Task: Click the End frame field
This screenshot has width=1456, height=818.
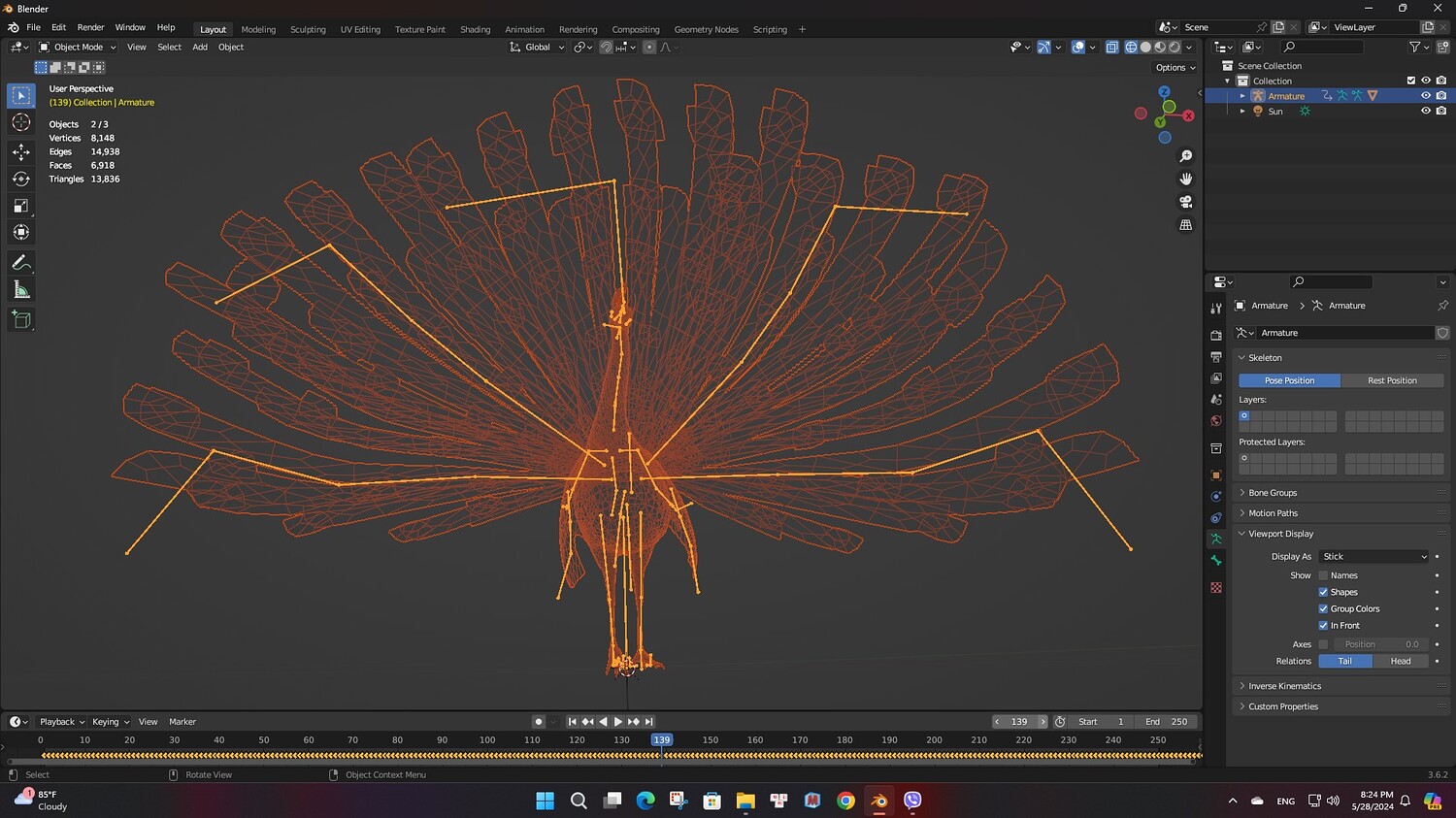Action: 1166,722
